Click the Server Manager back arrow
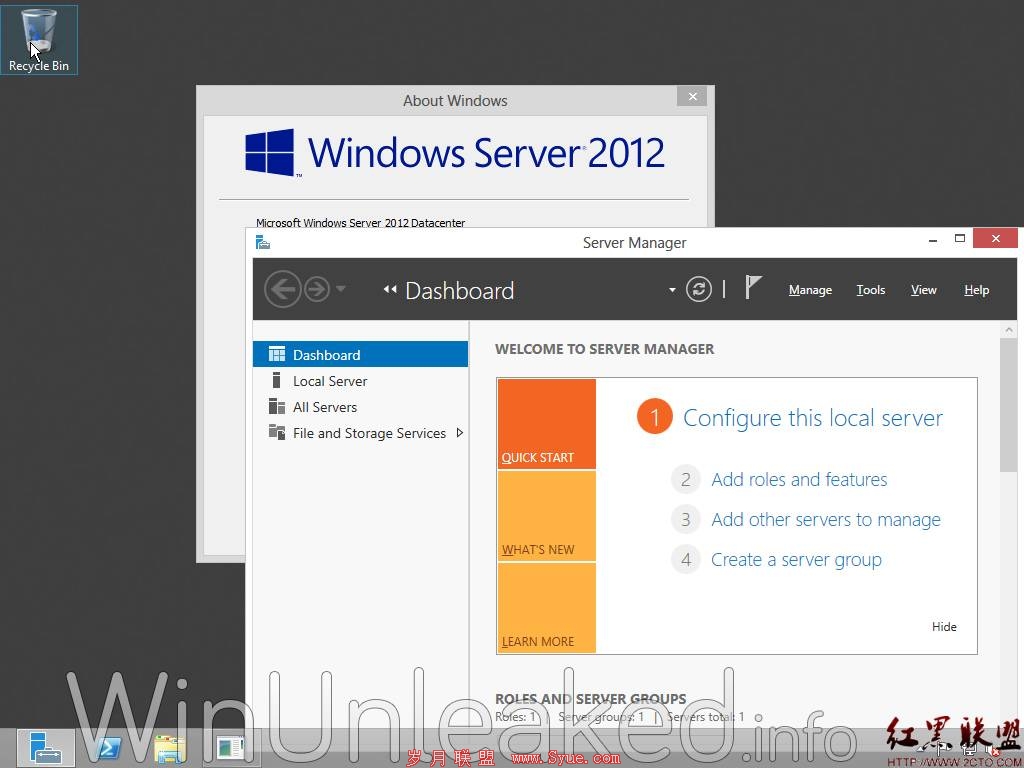The height and width of the screenshot is (768, 1024). tap(283, 289)
